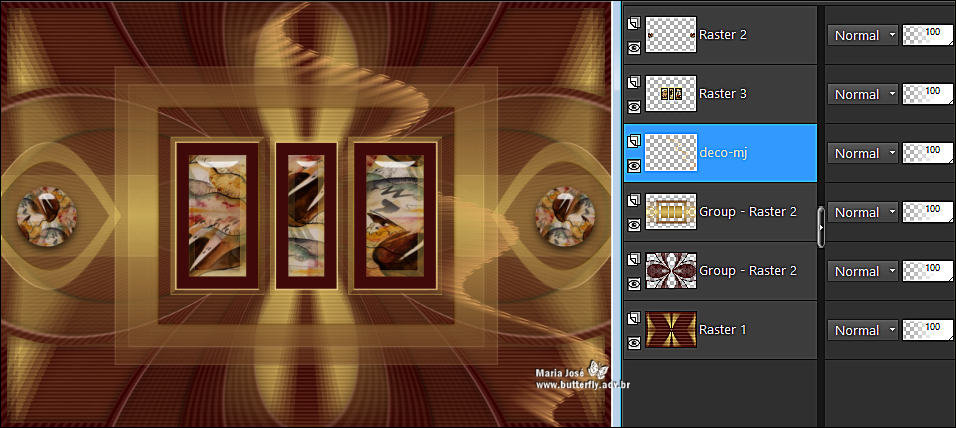Adjust the opacity slider of Raster 2
Viewport: 956px width, 428px height.
tap(928, 35)
